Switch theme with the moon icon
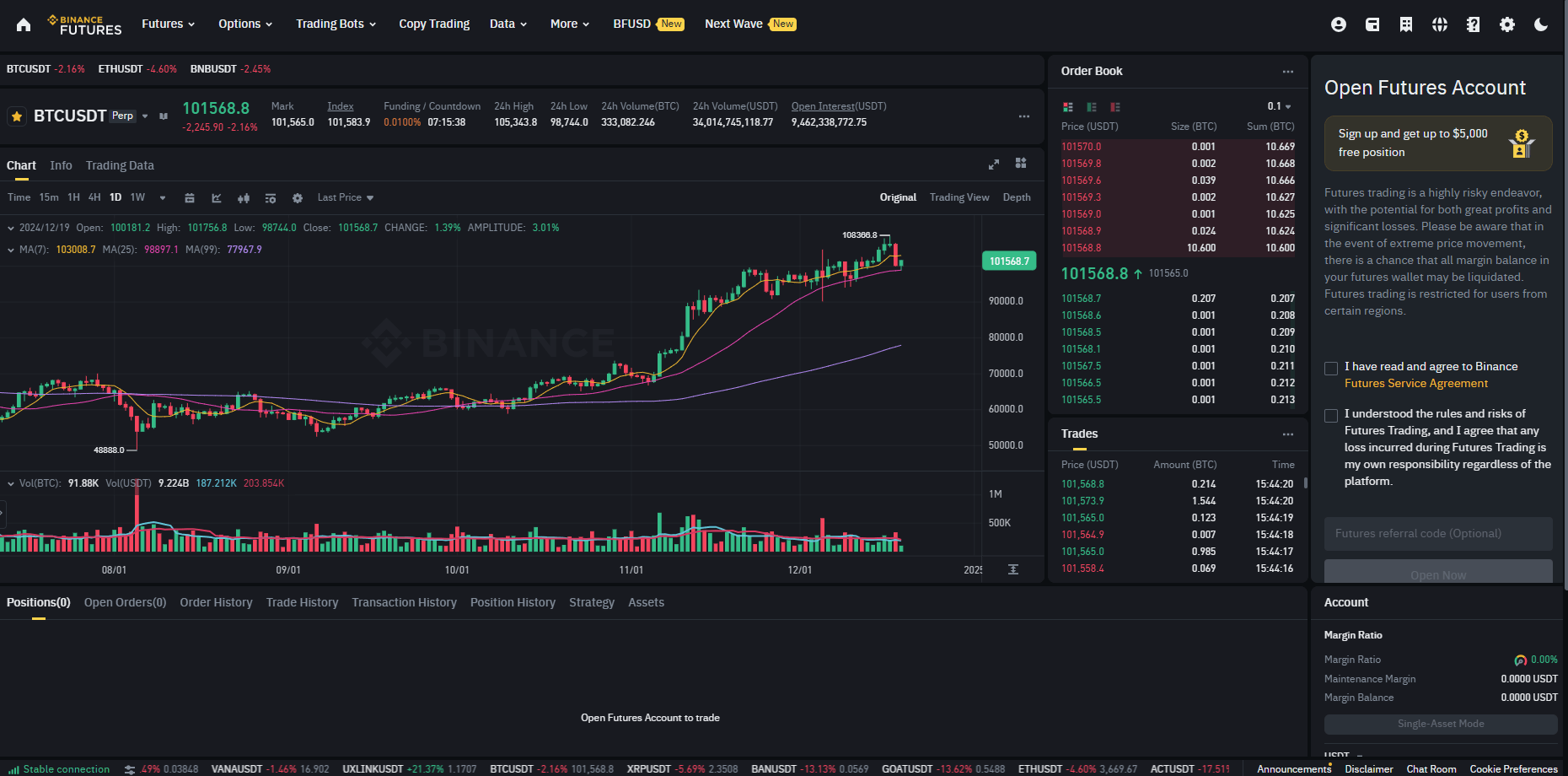 [1541, 24]
